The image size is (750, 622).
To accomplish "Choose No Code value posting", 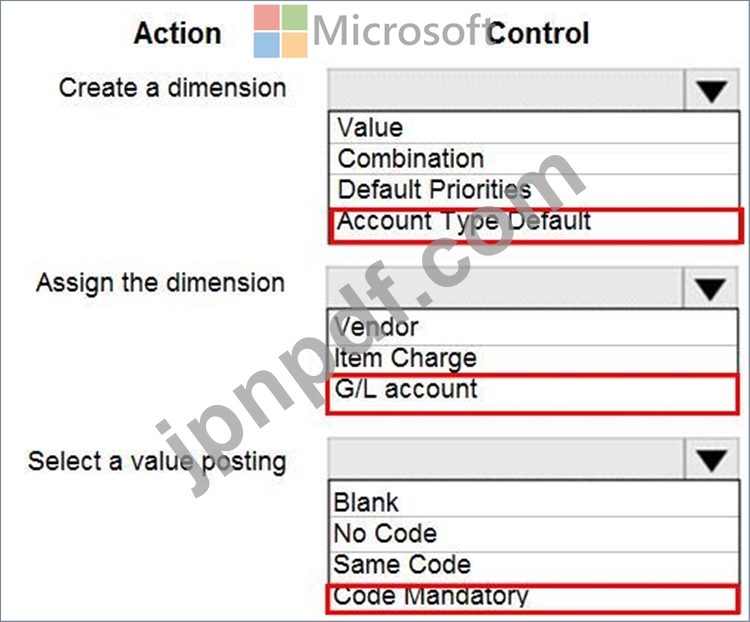I will 534,534.
